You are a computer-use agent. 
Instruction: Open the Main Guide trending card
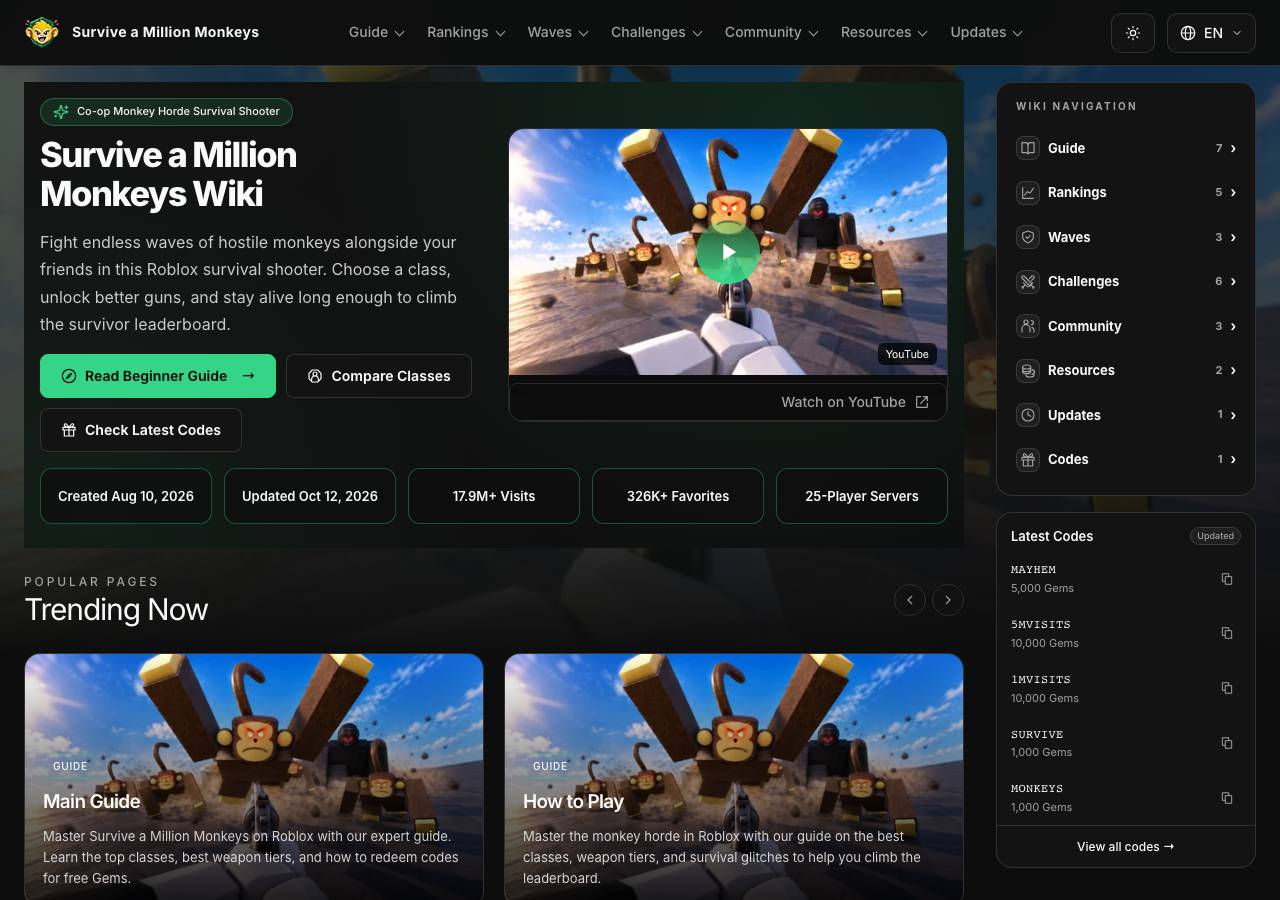coord(254,777)
